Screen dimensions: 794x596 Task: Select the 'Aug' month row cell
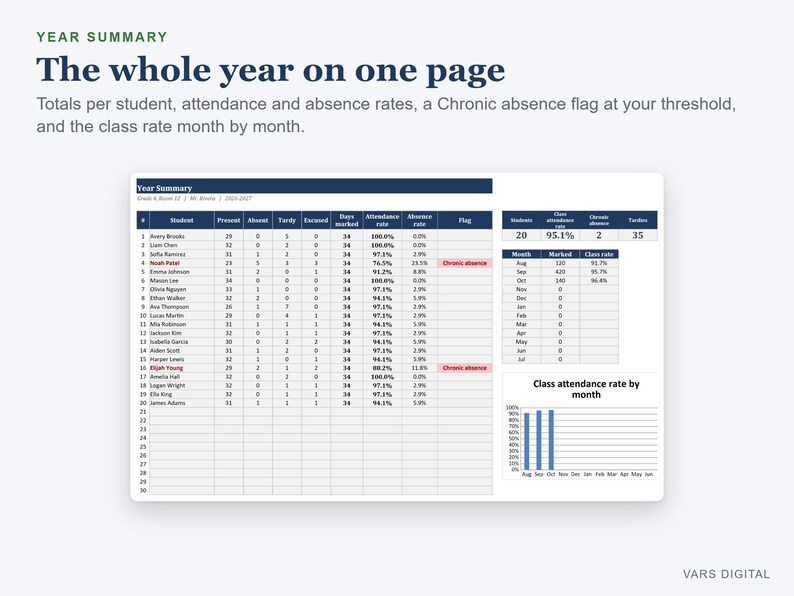tap(522, 263)
